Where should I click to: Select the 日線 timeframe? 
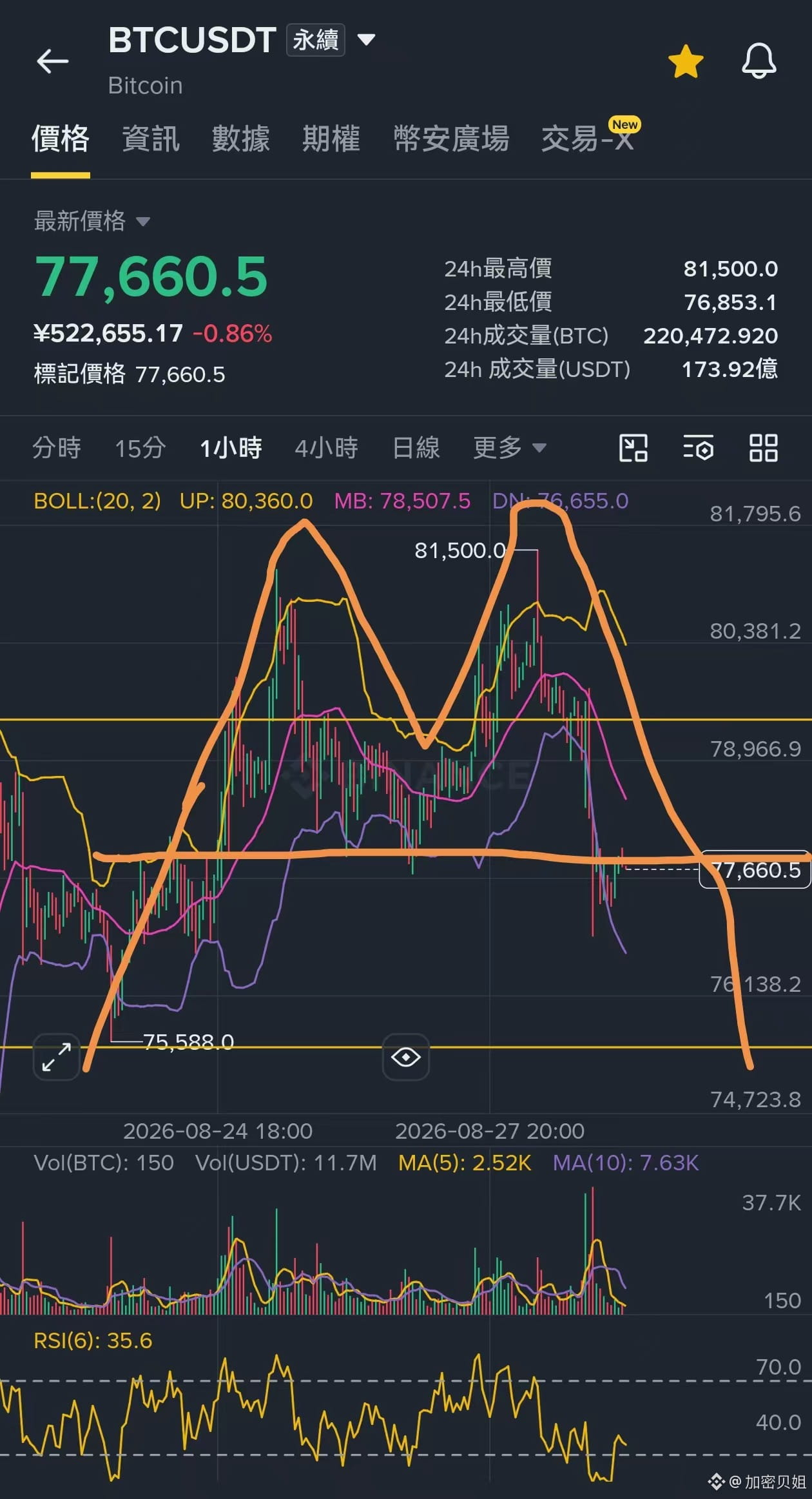[416, 447]
